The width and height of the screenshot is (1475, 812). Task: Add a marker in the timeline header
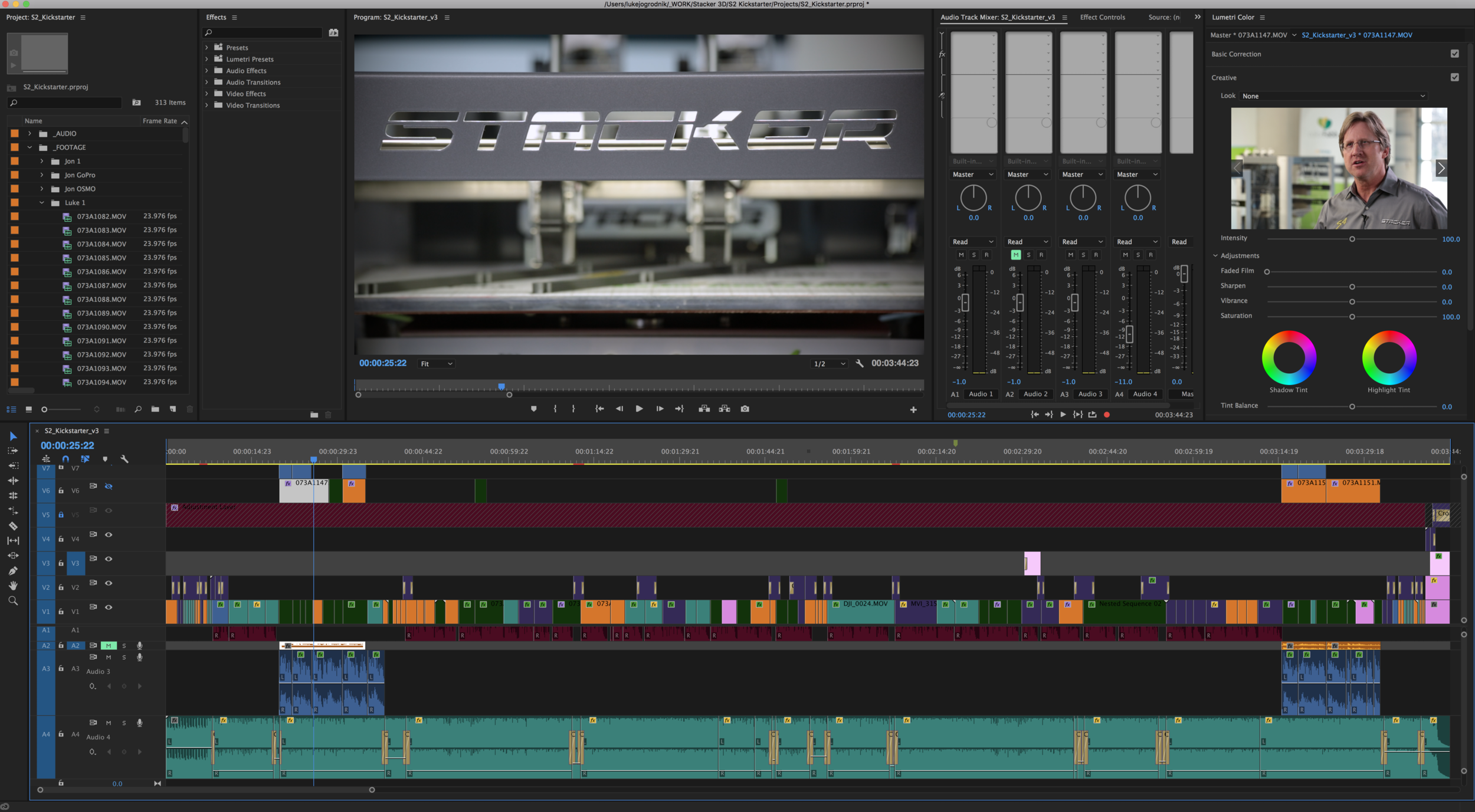105,459
